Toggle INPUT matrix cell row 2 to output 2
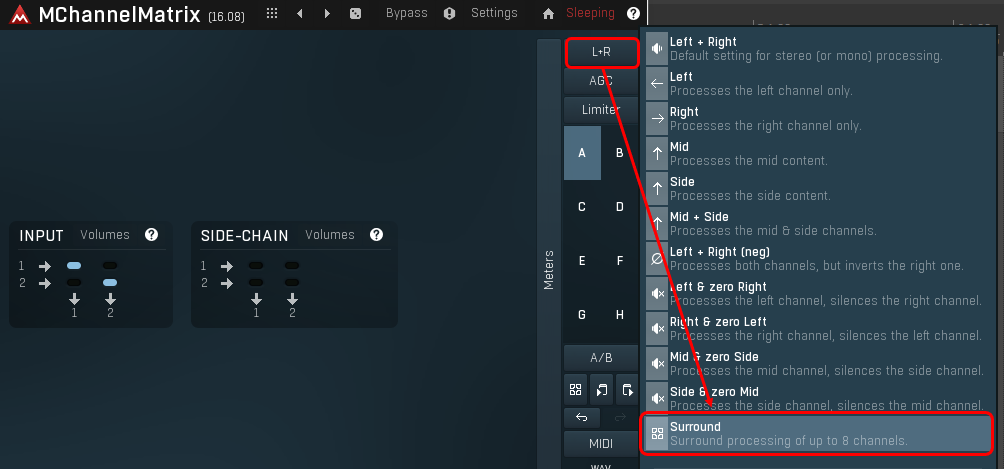The image size is (1004, 469). (x=110, y=283)
